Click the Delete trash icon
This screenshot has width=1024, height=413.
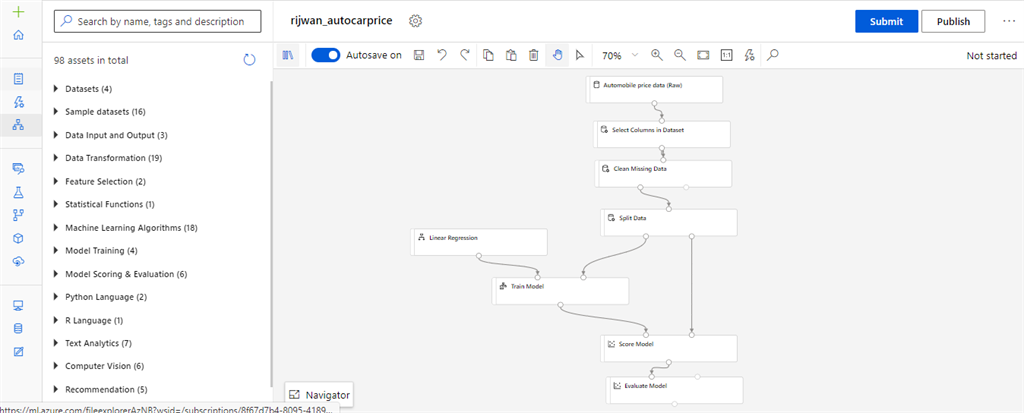[x=534, y=56]
